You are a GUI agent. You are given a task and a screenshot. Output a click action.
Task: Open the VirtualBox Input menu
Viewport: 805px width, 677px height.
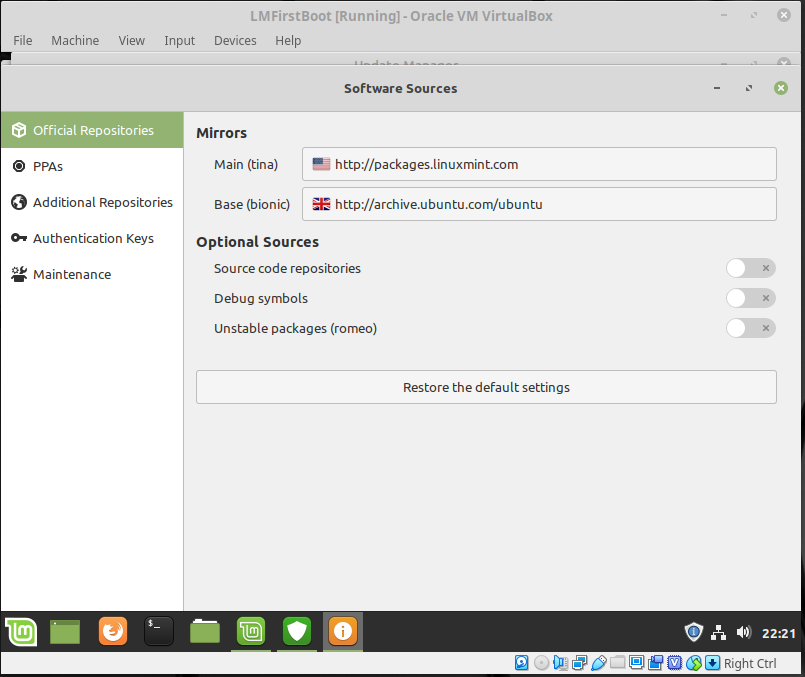tap(179, 41)
